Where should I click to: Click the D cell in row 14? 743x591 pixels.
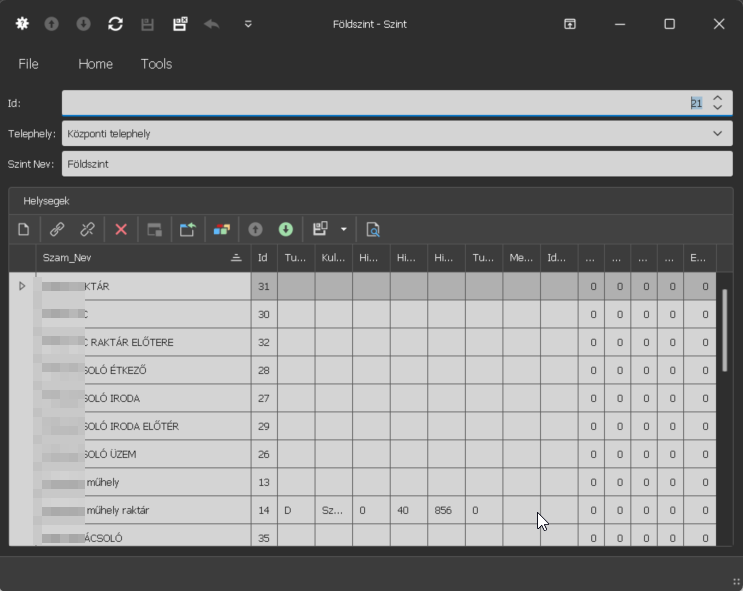pyautogui.click(x=296, y=510)
